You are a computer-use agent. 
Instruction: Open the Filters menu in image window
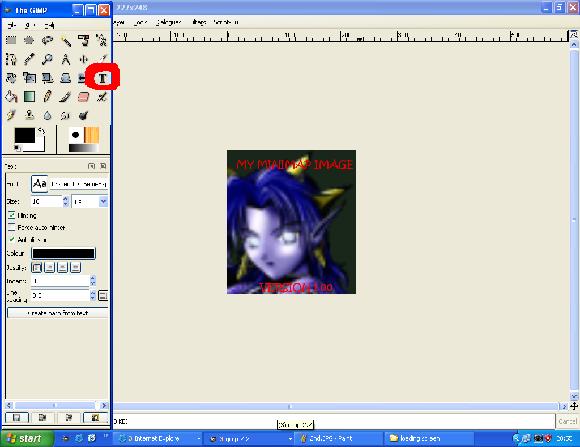pos(199,22)
